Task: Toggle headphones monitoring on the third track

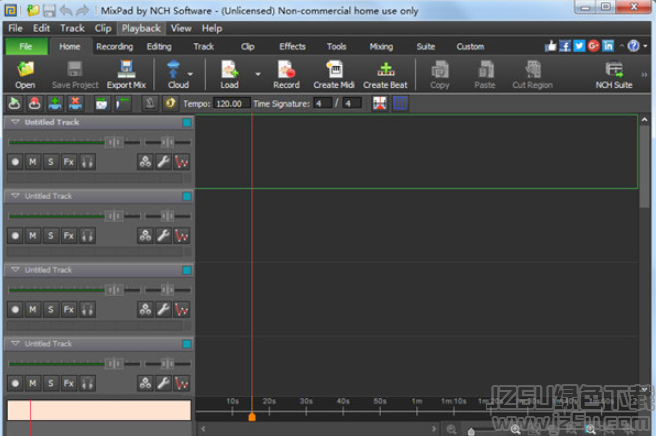Action: pyautogui.click(x=87, y=310)
